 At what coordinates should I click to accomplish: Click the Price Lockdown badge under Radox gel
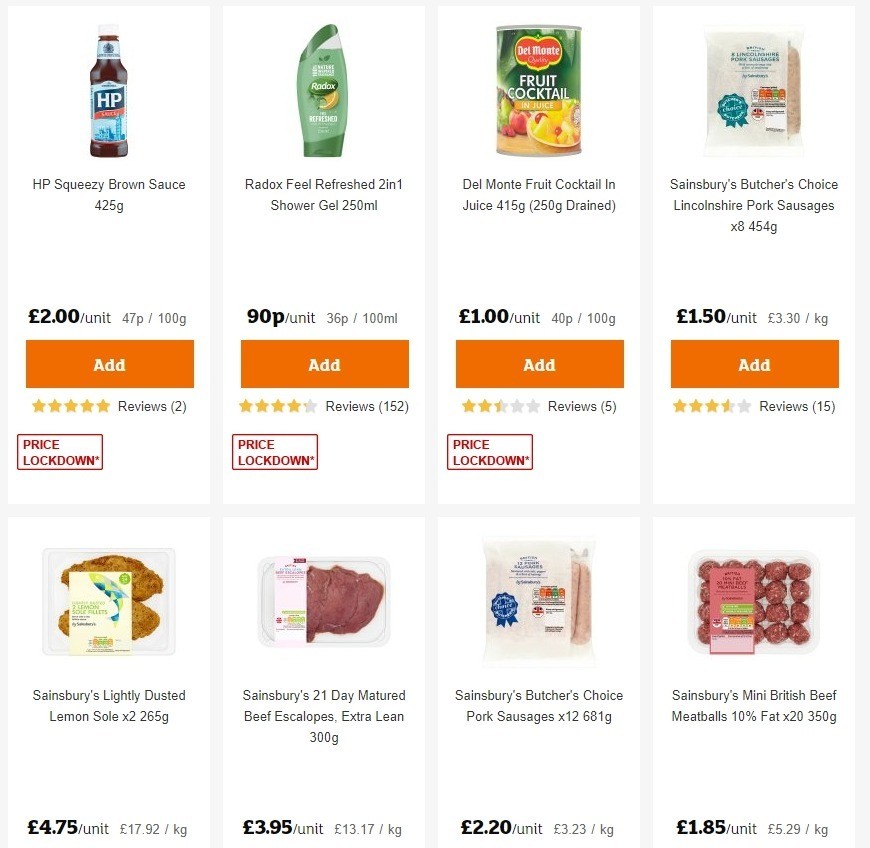274,451
